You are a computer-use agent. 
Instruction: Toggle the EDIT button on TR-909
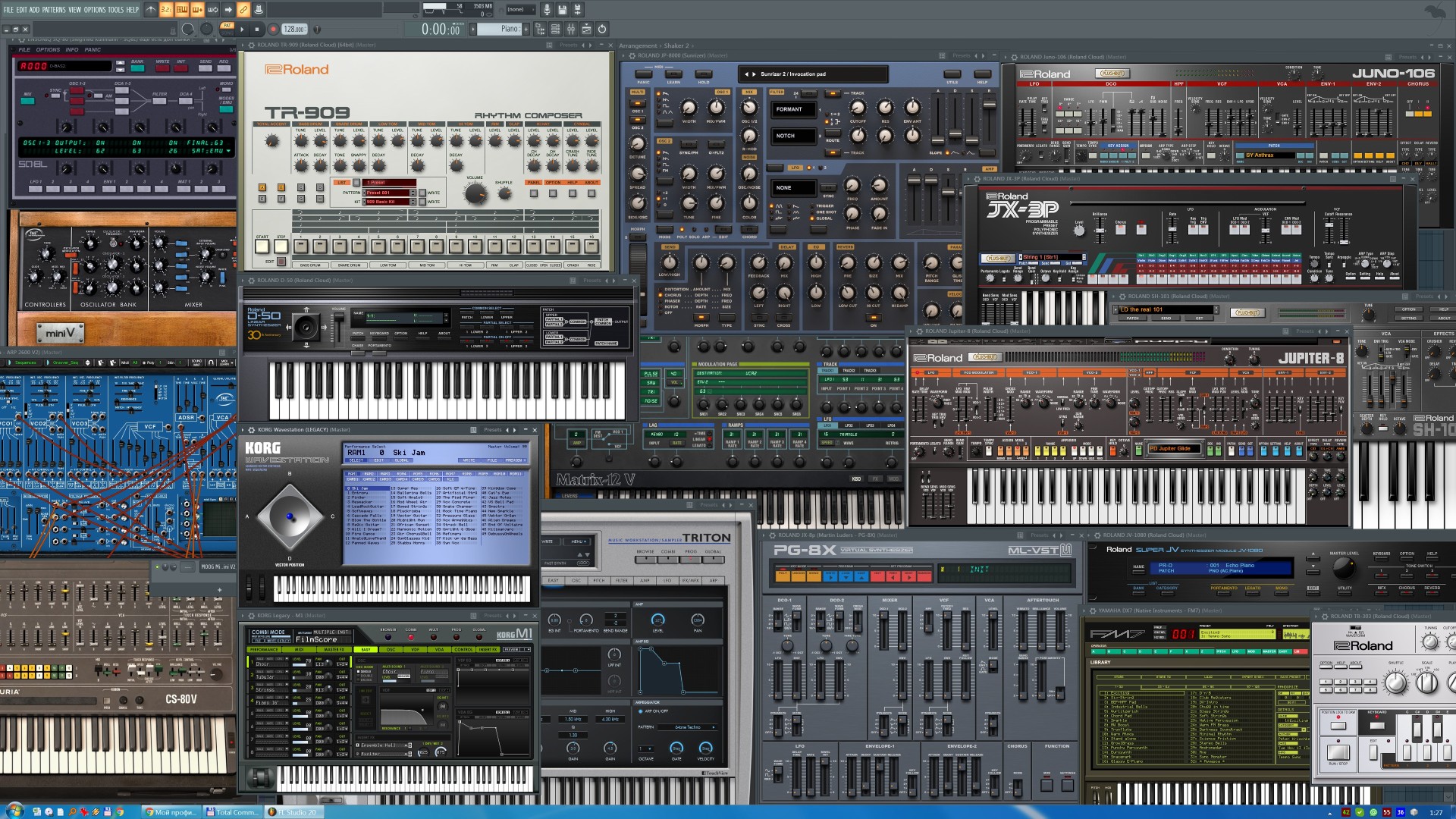coord(281,262)
